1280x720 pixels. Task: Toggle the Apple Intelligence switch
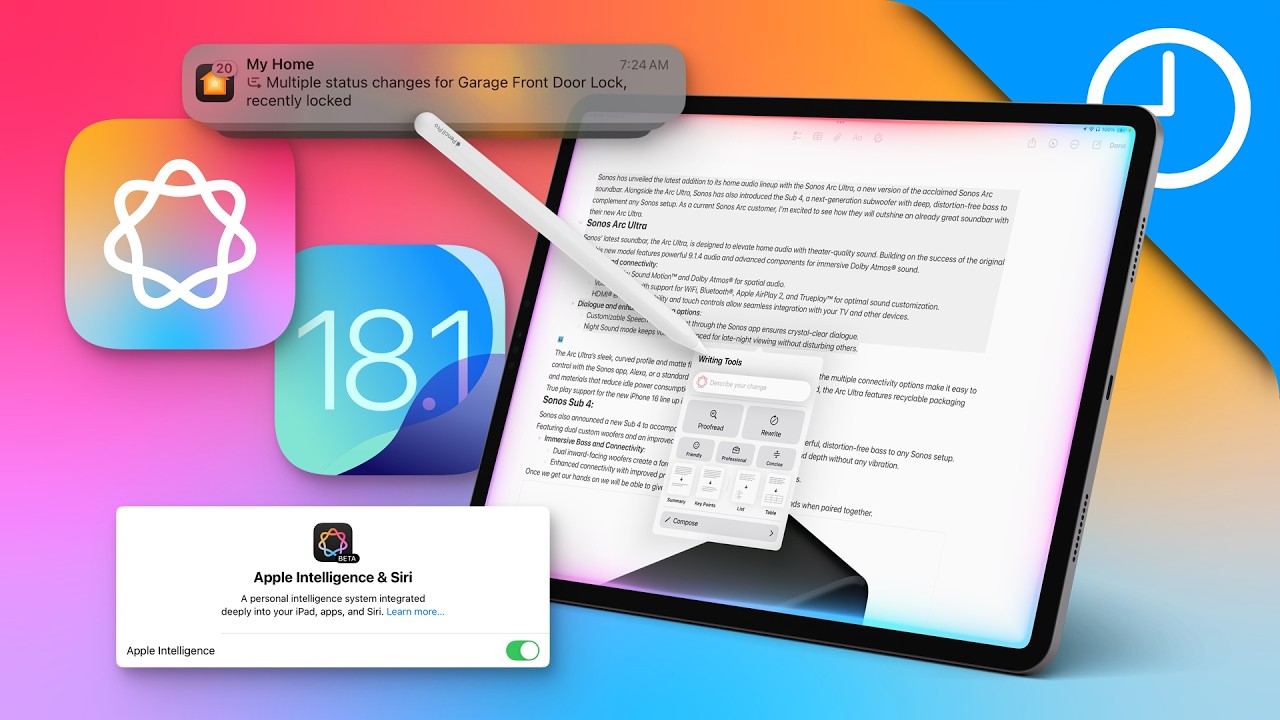click(x=522, y=651)
